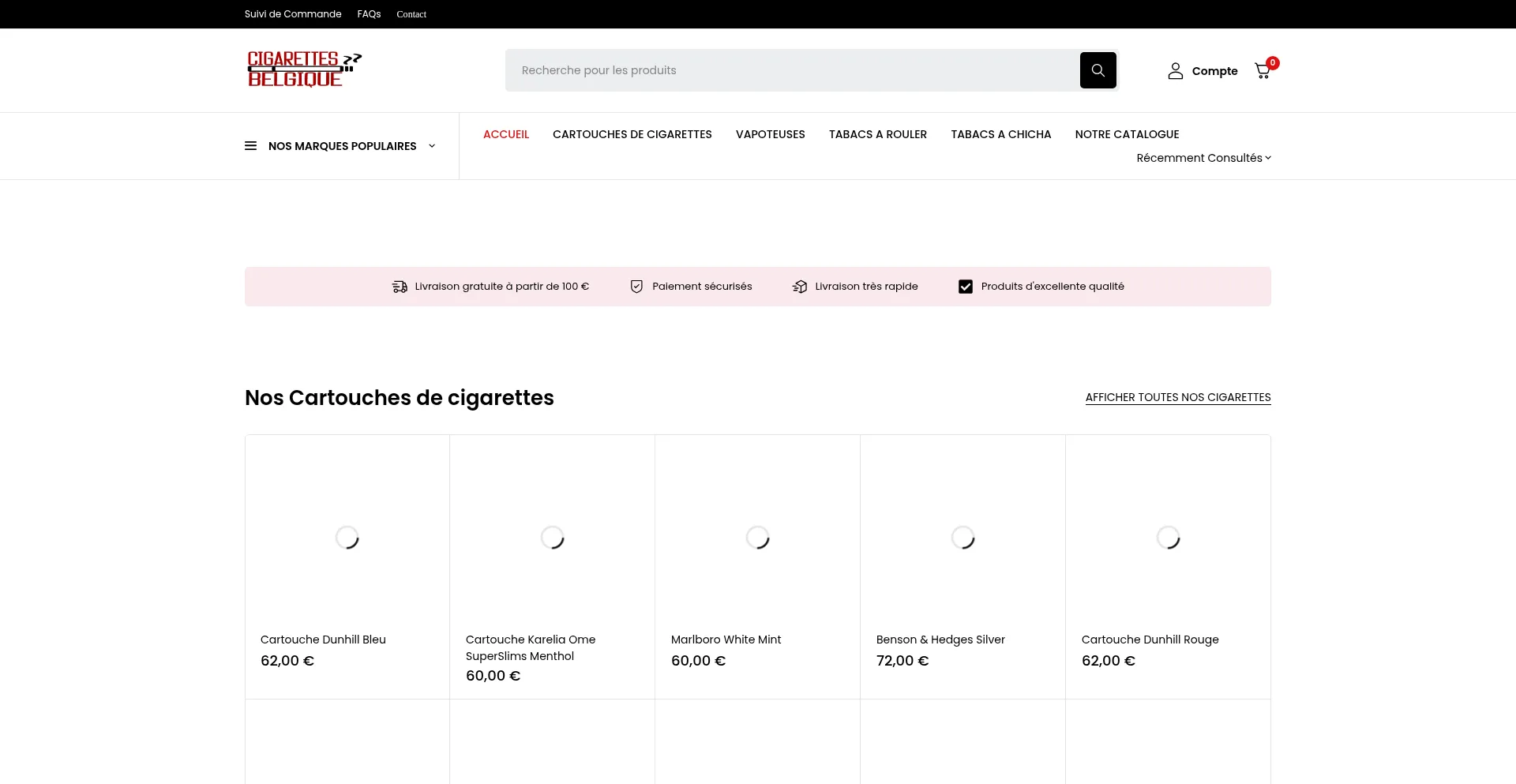Click the Cigarettes Belgique logo
The height and width of the screenshot is (784, 1516).
304,69
